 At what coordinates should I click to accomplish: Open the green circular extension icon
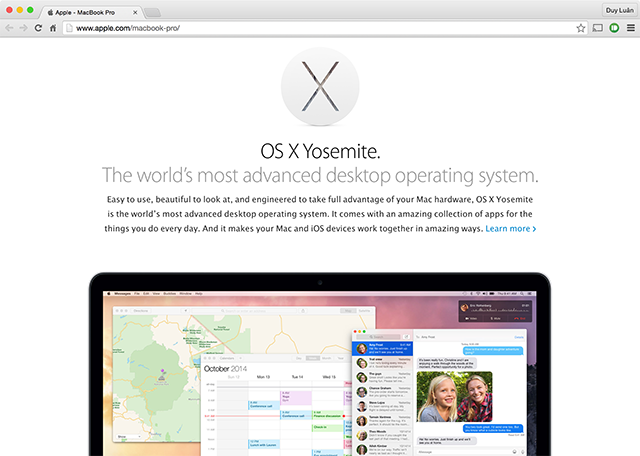(x=613, y=28)
